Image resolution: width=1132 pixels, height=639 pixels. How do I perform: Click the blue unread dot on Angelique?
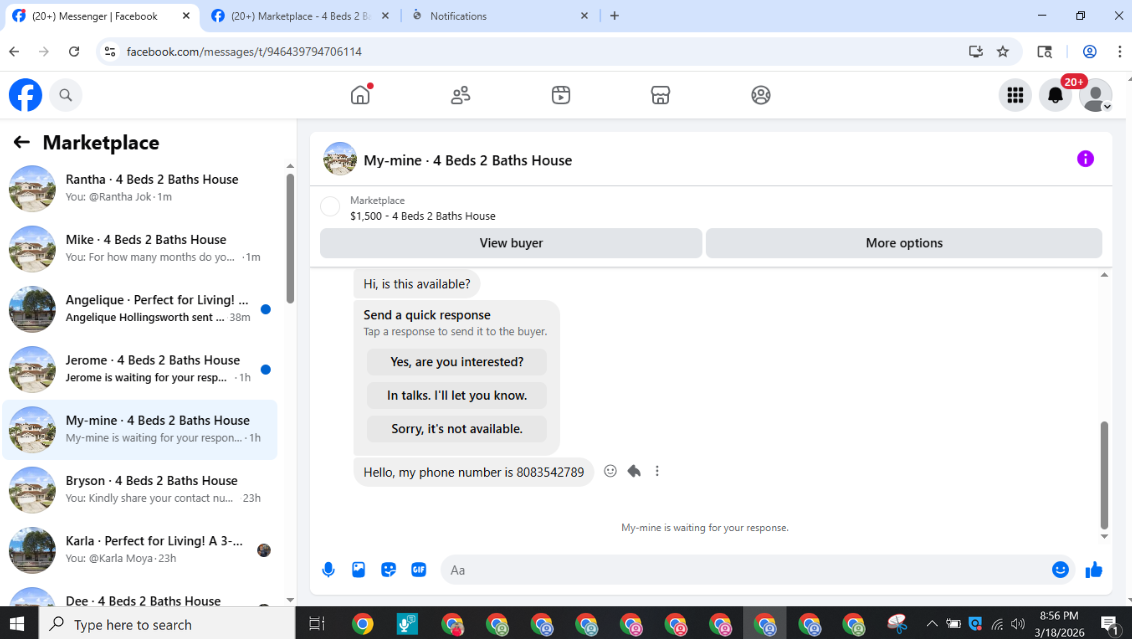(x=266, y=309)
